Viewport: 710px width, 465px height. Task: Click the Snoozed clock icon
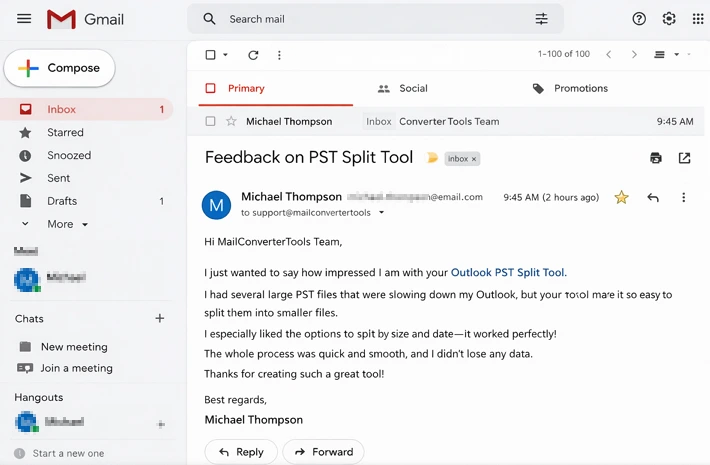(x=25, y=156)
